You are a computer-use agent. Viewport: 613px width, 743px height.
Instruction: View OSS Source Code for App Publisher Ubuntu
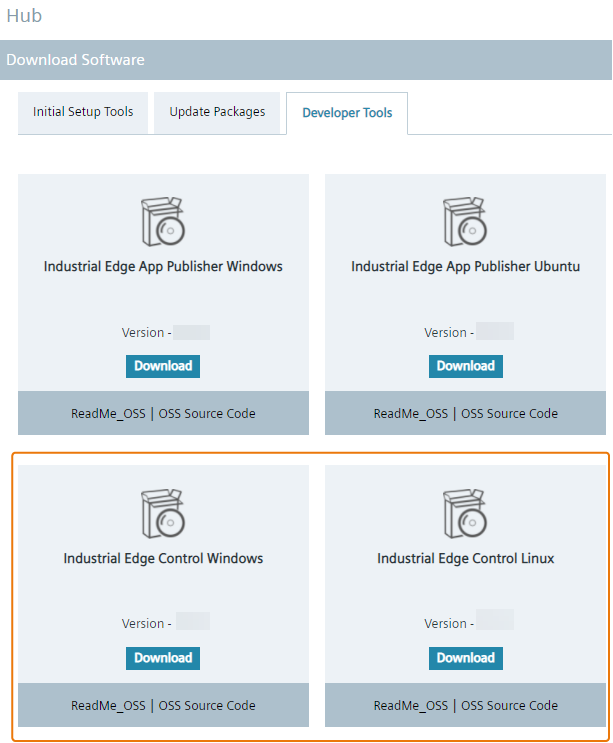(509, 413)
